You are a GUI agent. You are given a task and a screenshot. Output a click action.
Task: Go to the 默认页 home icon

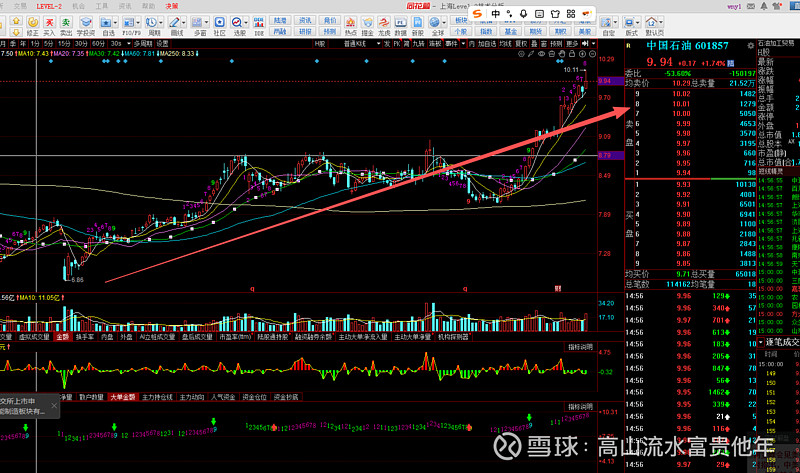click(652, 22)
